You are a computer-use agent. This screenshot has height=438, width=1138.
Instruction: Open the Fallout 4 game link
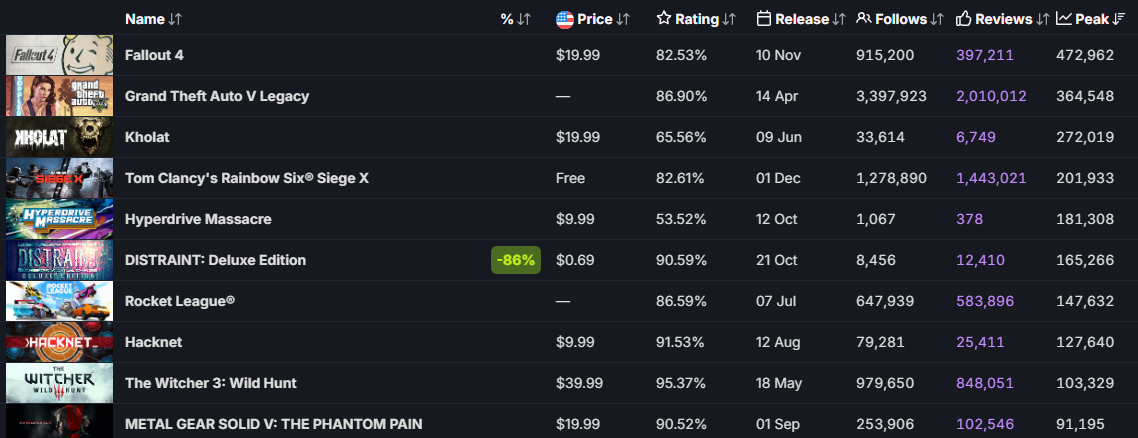(154, 55)
